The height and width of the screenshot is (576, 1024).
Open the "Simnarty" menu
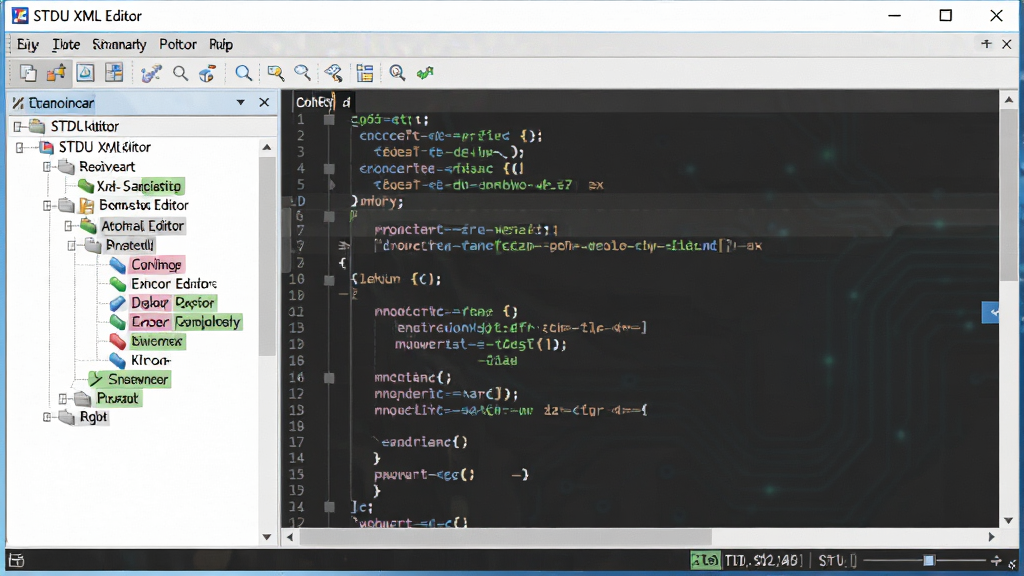(119, 44)
